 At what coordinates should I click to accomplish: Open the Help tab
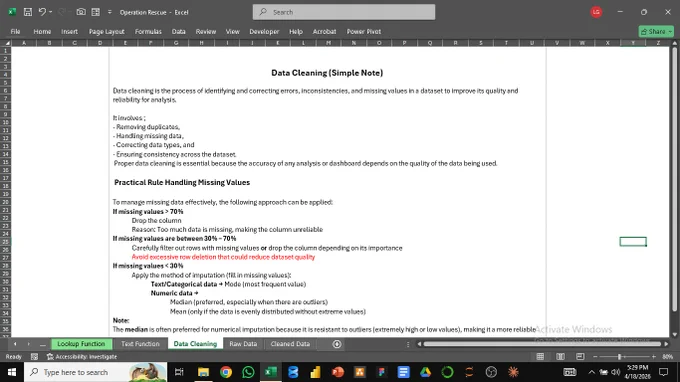point(296,32)
